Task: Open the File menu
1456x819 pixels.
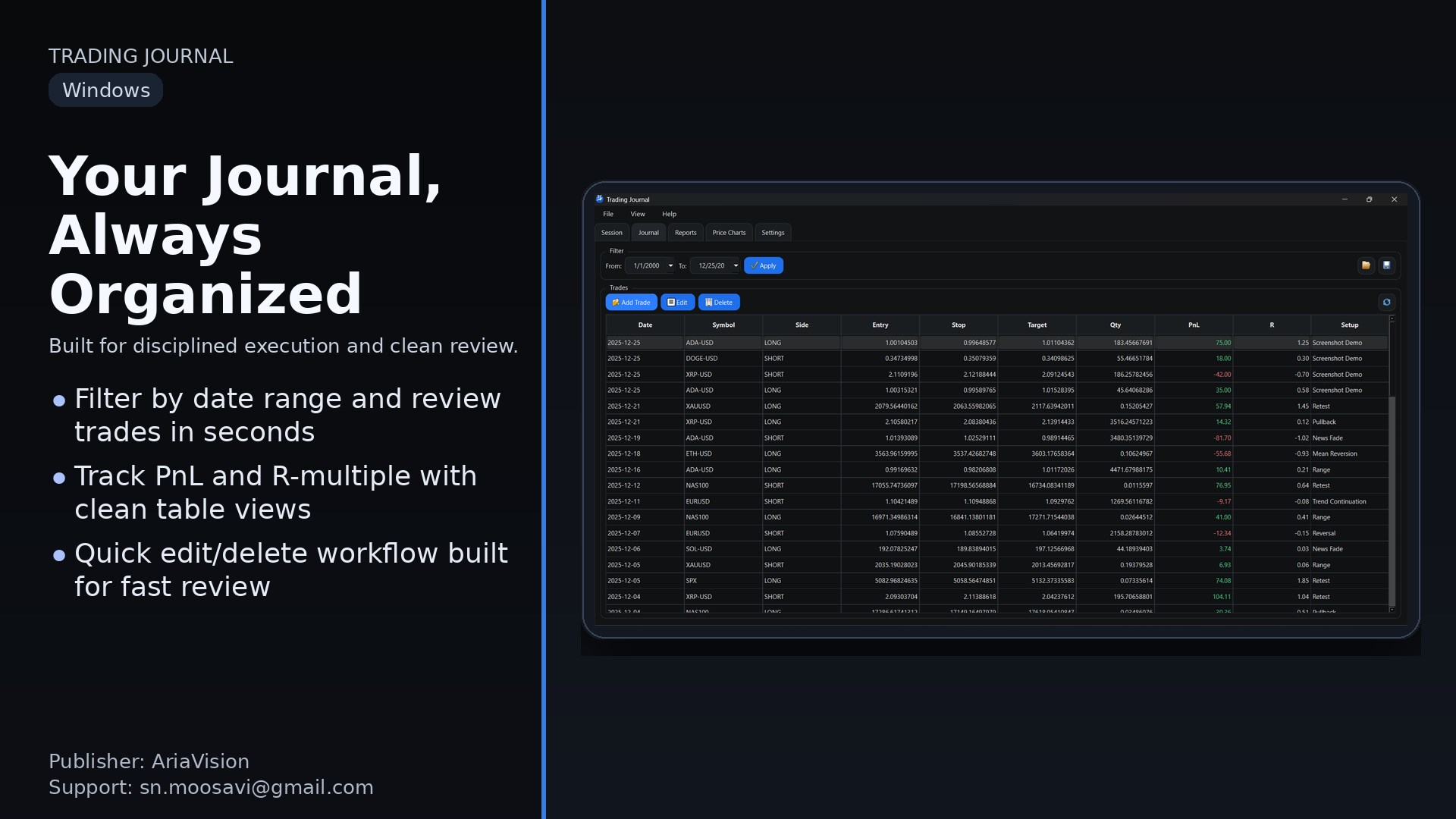Action: pos(608,215)
